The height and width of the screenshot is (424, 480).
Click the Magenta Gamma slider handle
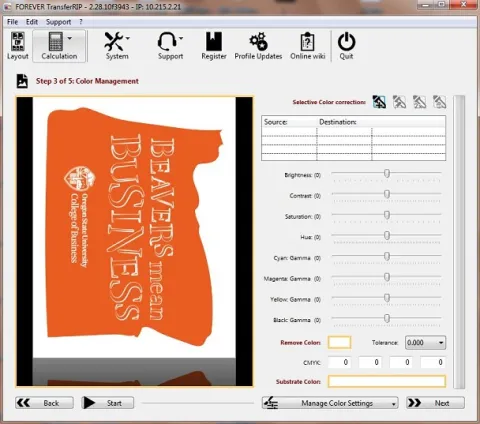click(x=387, y=277)
